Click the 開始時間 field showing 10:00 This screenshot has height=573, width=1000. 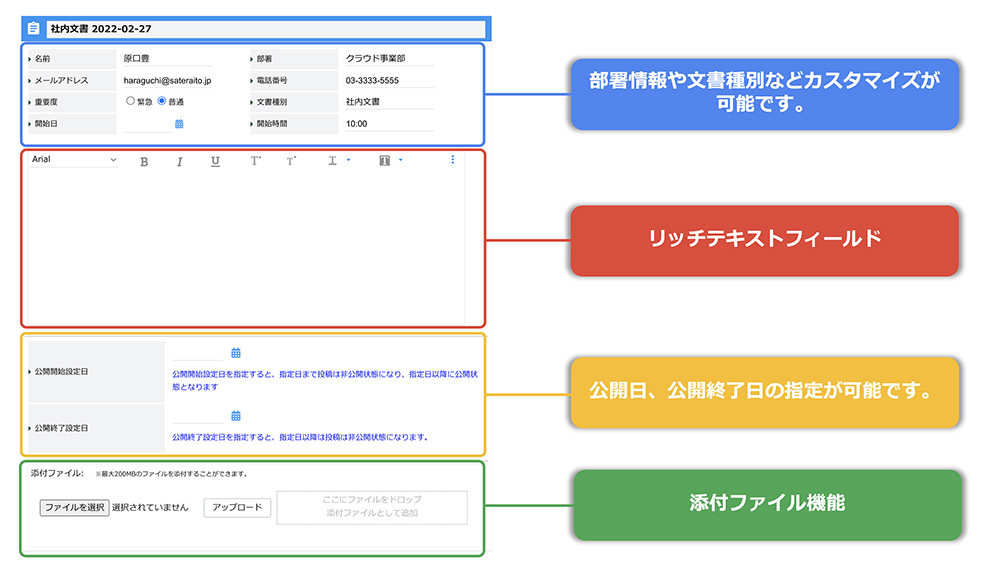point(388,124)
